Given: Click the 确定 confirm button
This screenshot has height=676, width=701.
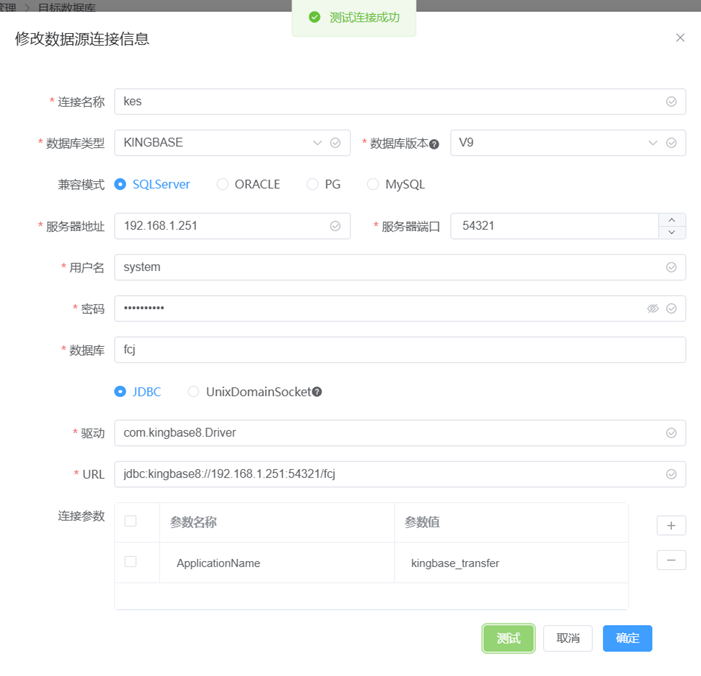Looking at the screenshot, I should [x=627, y=638].
